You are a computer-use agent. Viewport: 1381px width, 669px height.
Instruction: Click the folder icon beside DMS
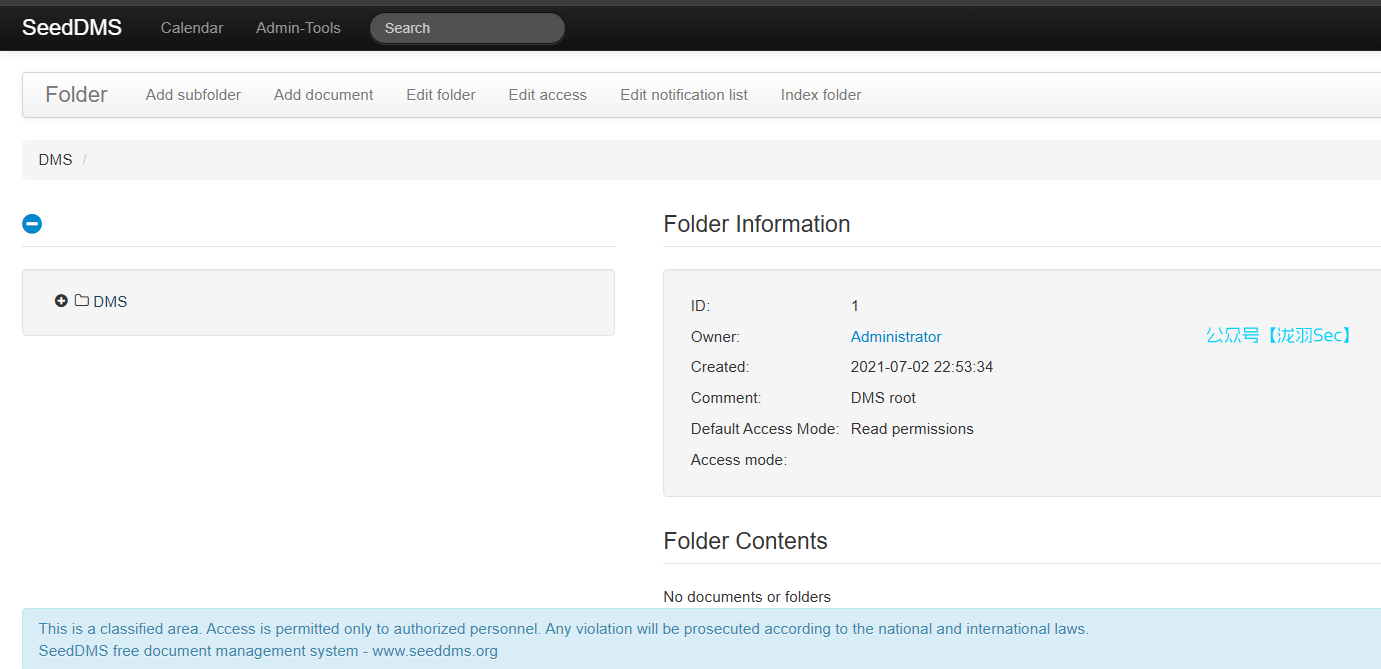click(82, 301)
